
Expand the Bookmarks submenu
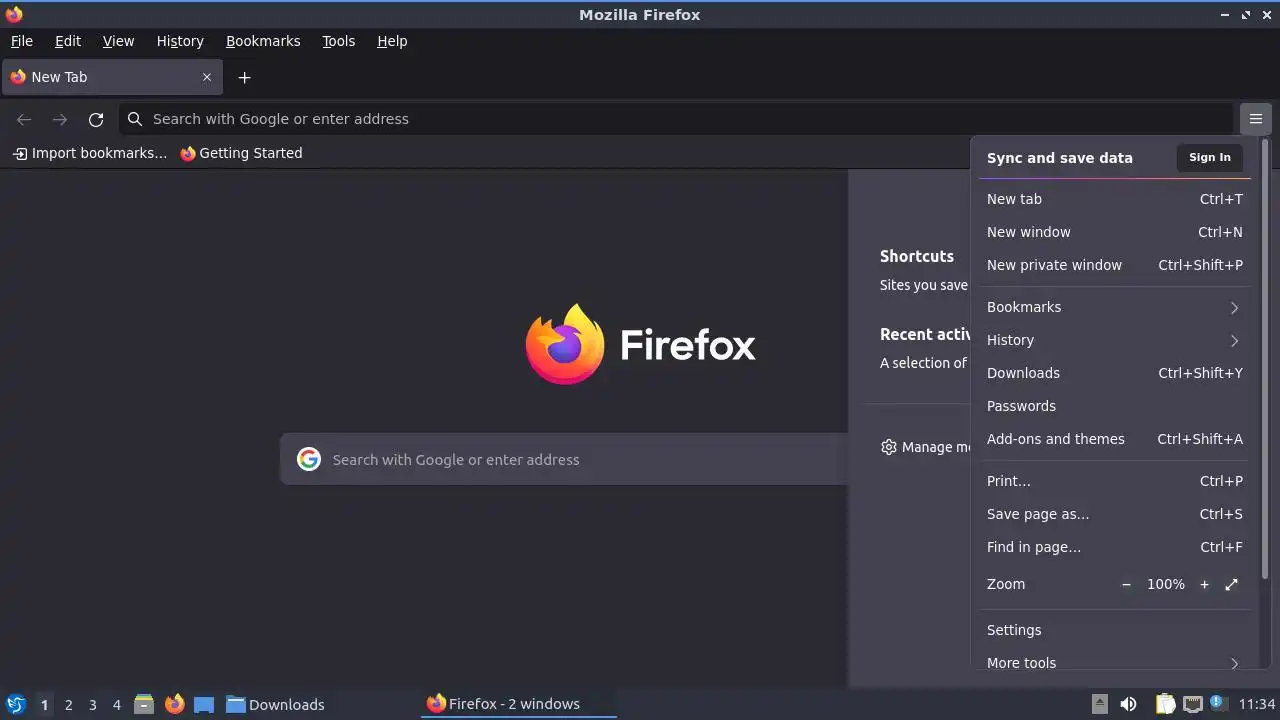[x=1113, y=307]
